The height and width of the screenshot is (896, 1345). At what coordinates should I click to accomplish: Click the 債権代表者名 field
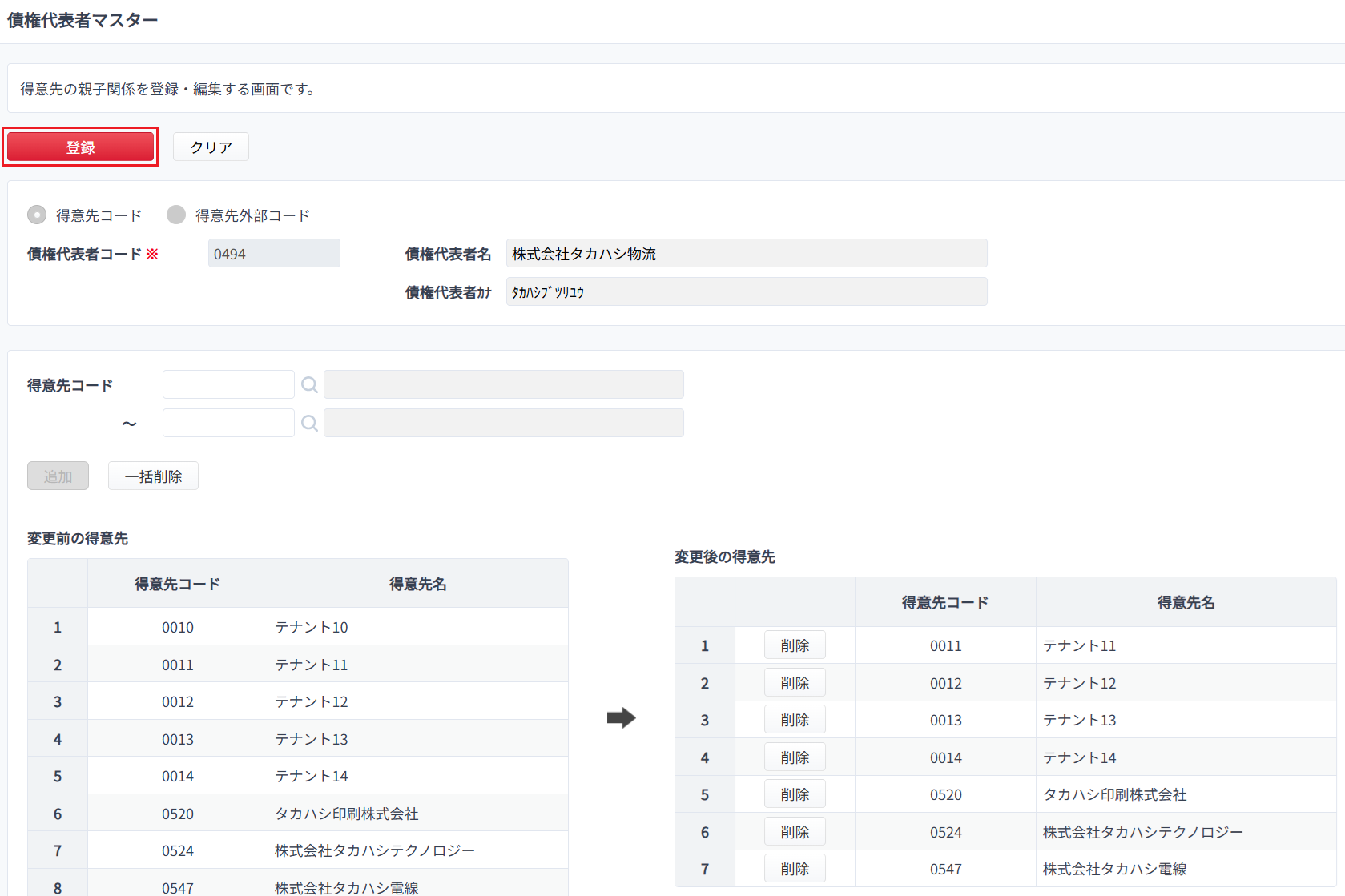(x=747, y=253)
